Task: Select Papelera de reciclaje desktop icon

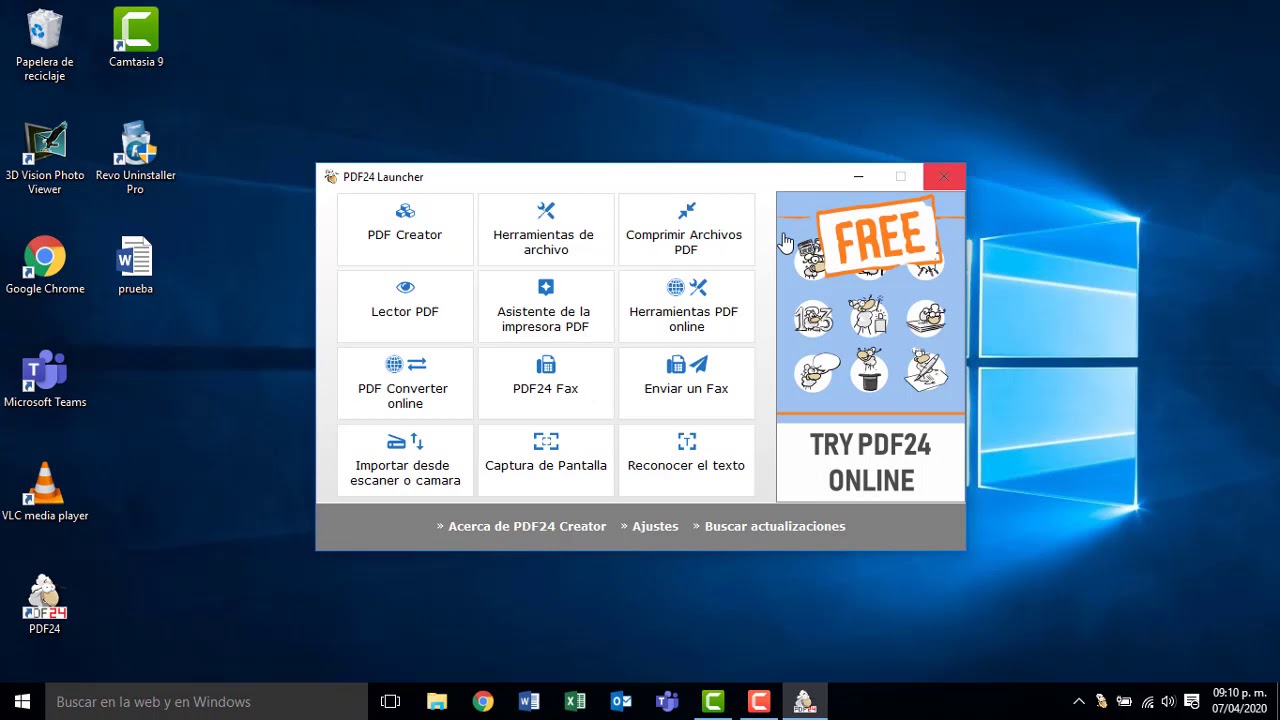Action: [x=45, y=46]
